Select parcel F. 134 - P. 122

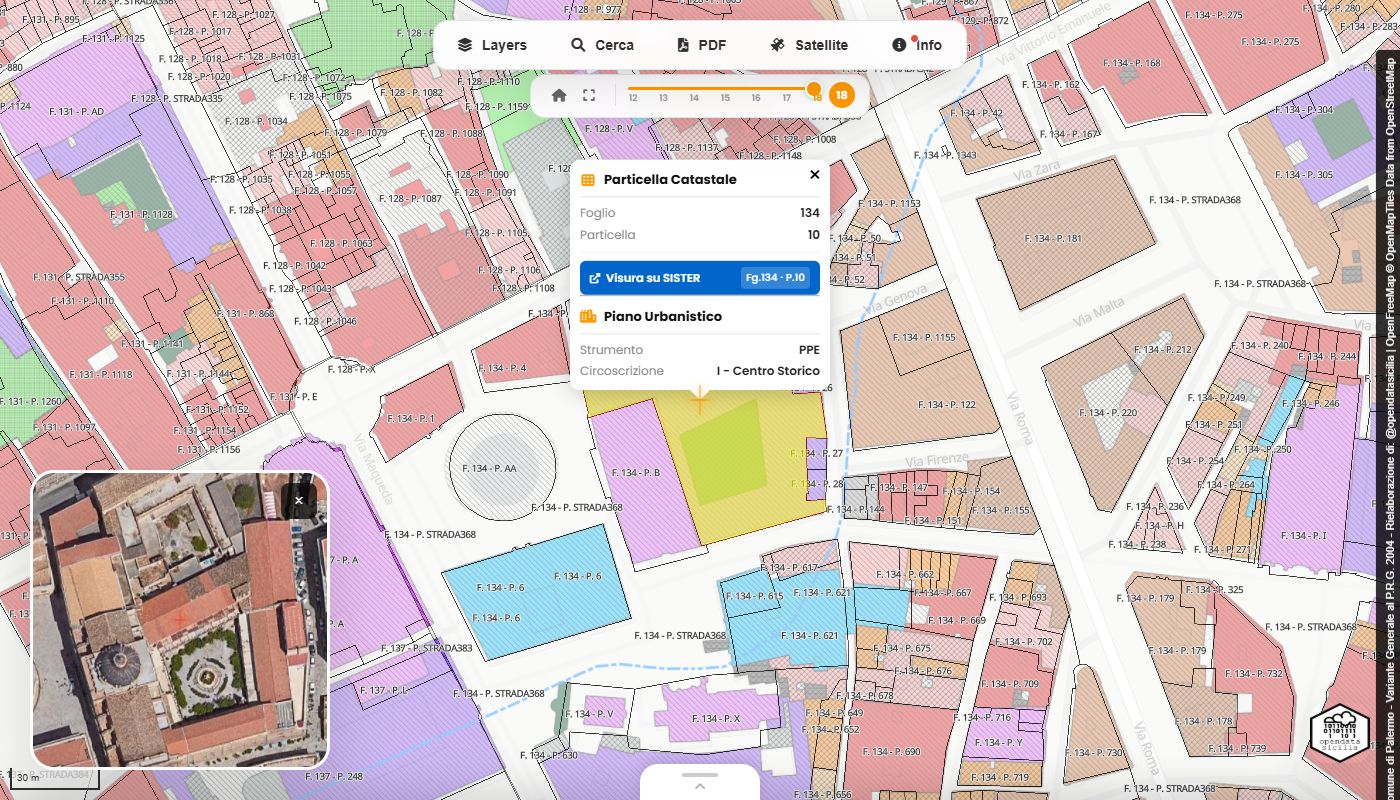pyautogui.click(x=947, y=405)
